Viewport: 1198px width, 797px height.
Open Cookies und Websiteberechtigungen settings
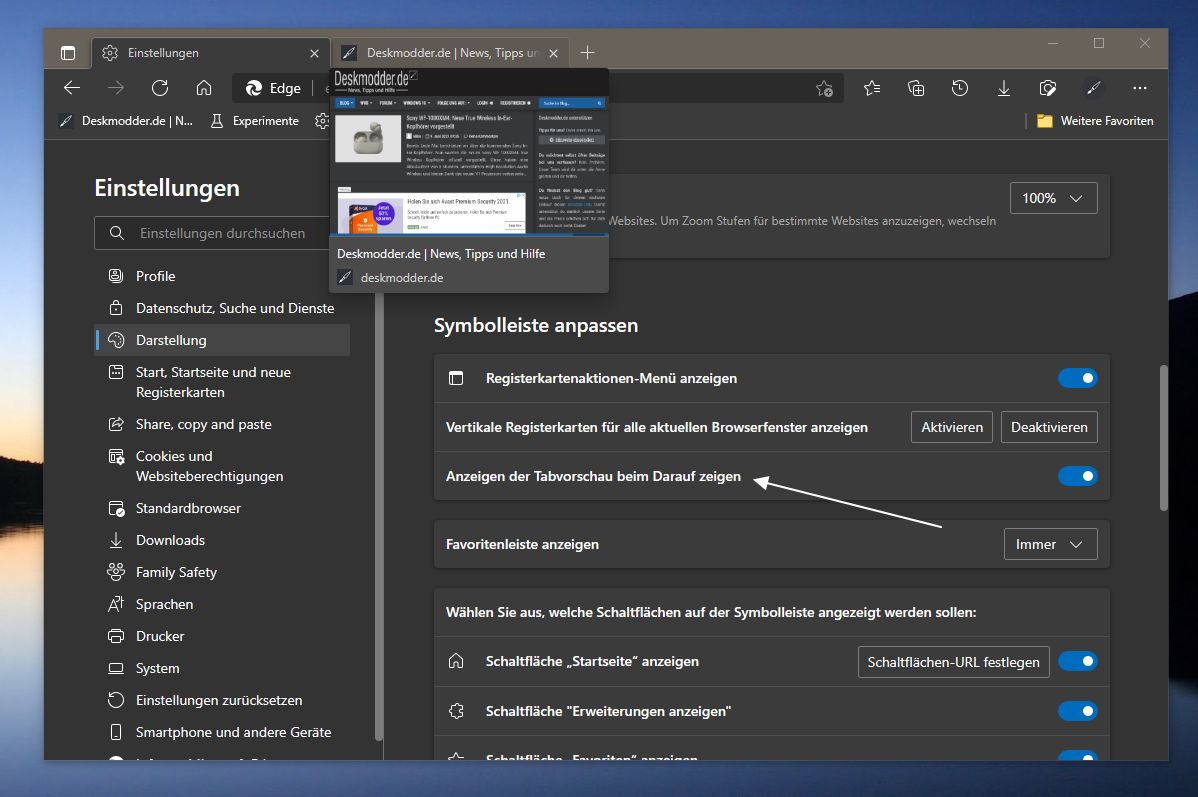point(222,466)
